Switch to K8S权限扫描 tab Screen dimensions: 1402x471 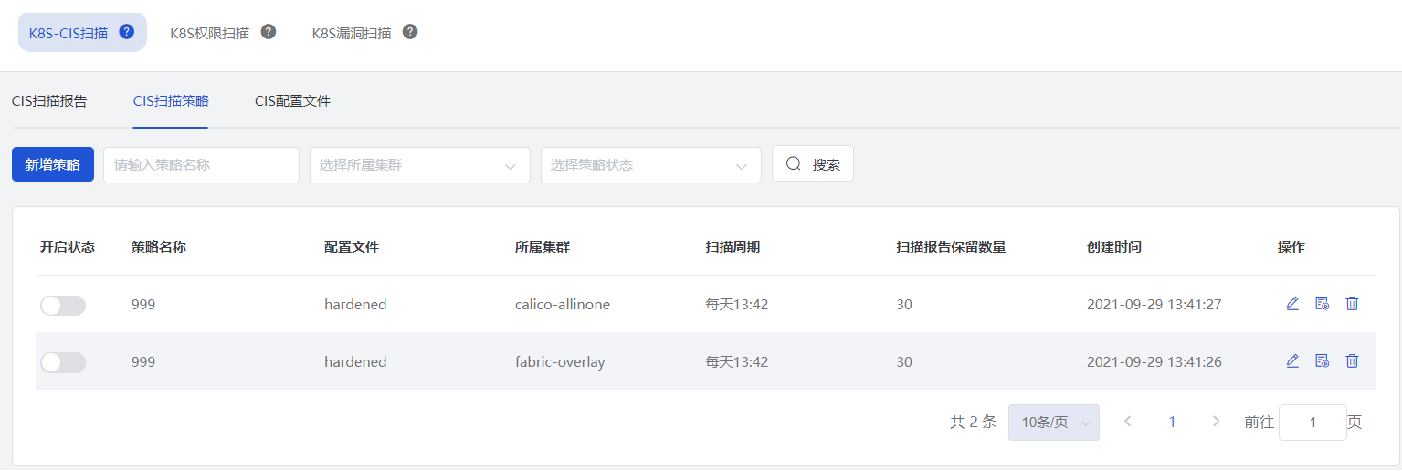[x=209, y=32]
